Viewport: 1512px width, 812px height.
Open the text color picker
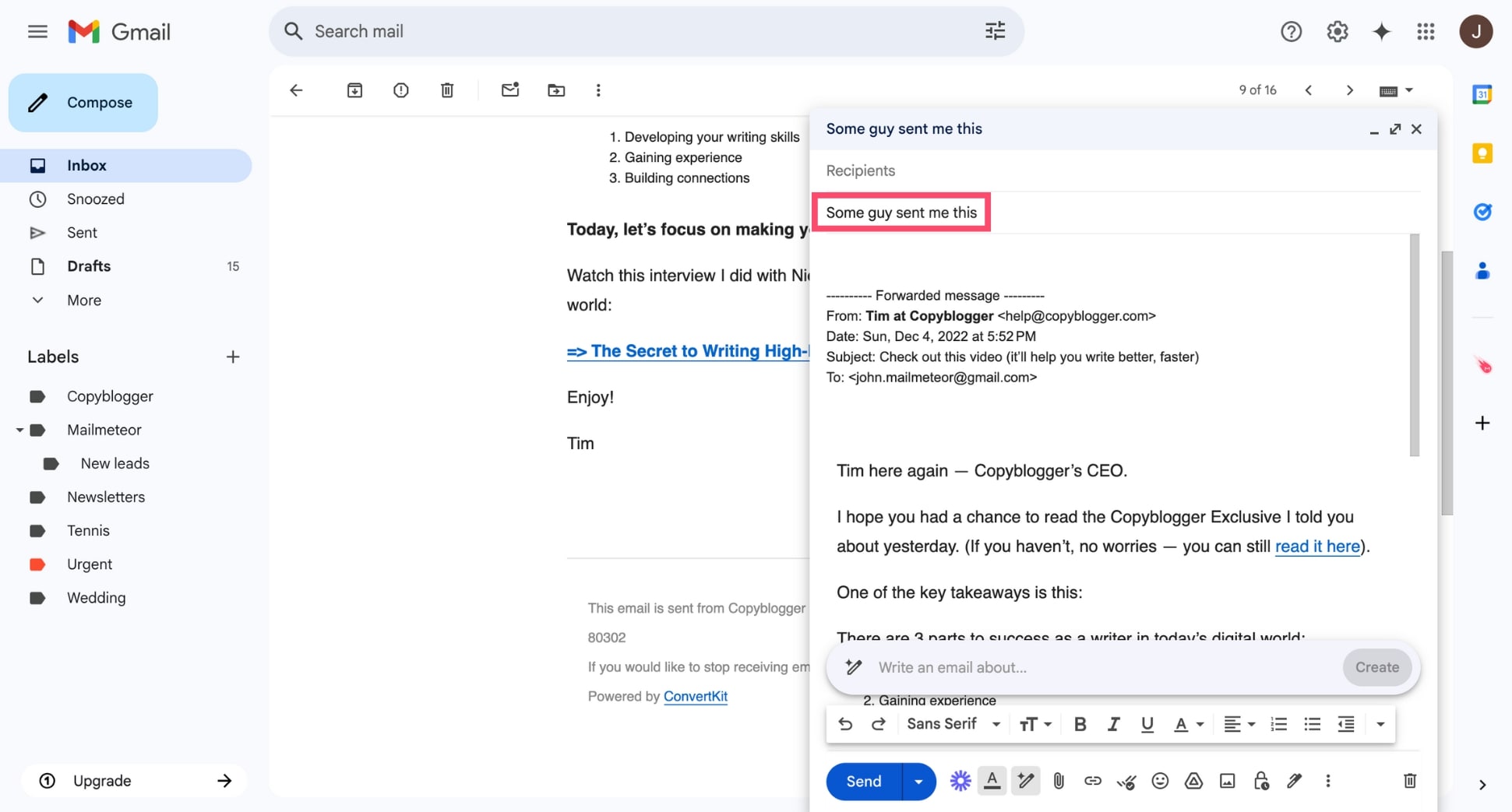1188,725
